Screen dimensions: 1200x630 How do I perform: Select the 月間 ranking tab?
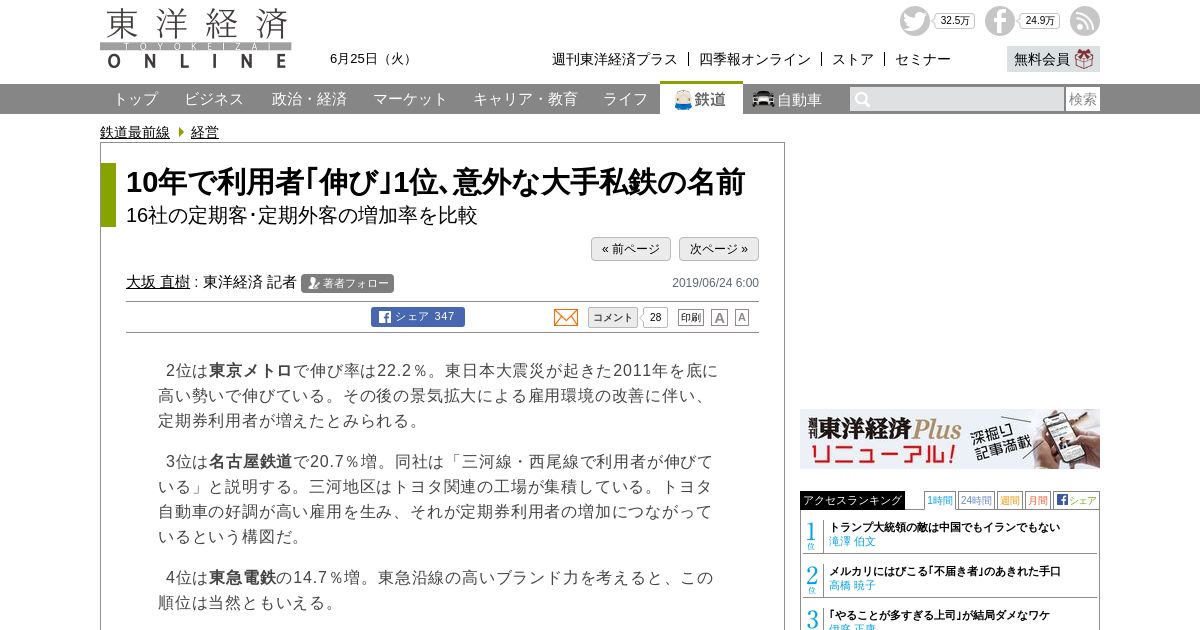pos(1037,500)
